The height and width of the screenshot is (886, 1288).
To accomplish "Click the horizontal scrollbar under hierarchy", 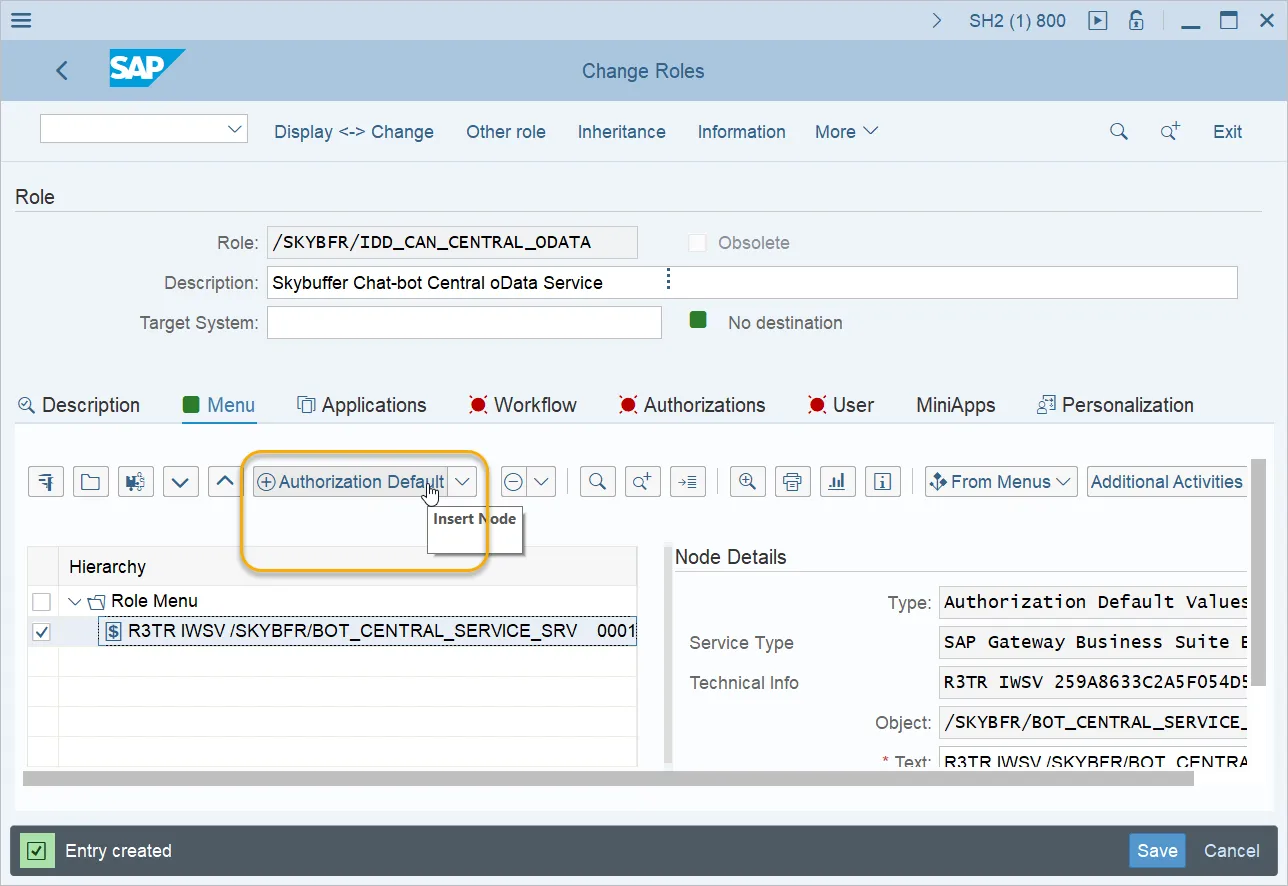I will [x=608, y=778].
